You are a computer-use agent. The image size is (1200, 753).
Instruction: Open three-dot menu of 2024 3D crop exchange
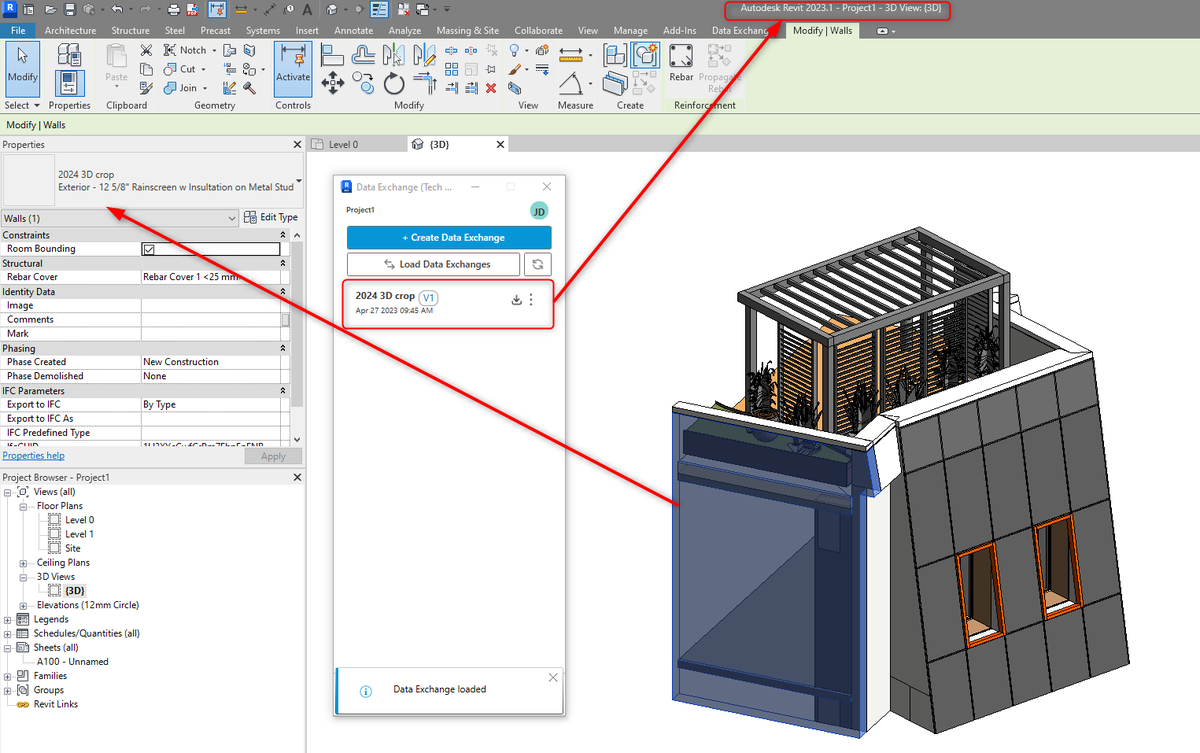coord(532,300)
